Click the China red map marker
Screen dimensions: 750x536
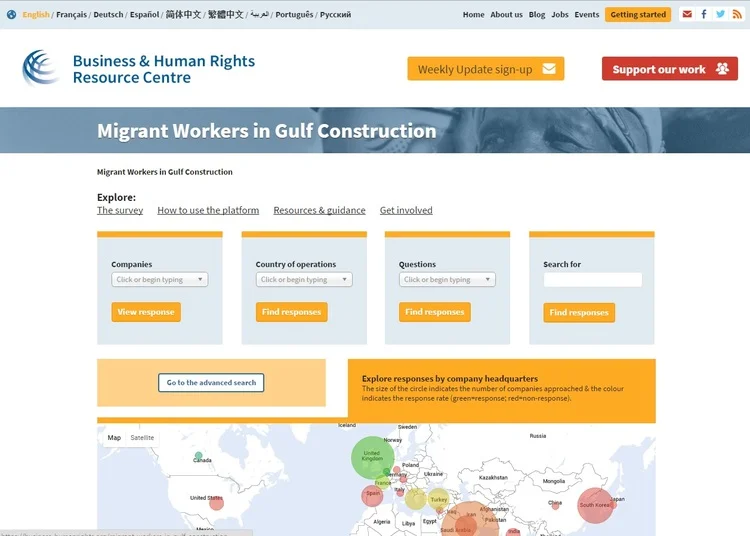[x=555, y=505]
